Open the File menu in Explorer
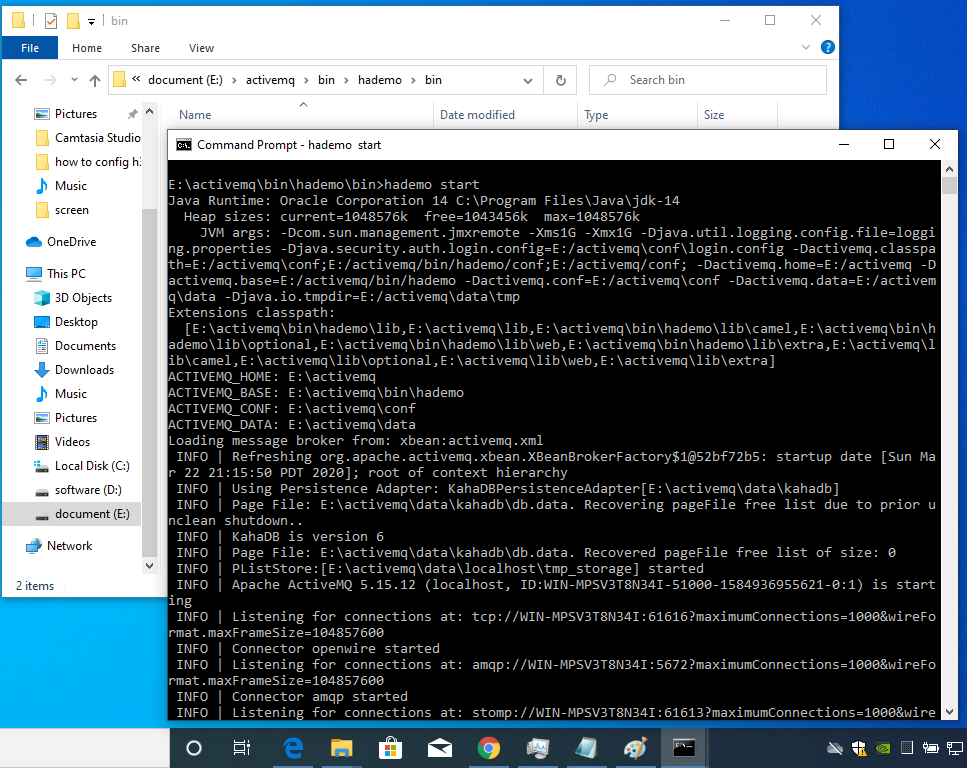This screenshot has width=967, height=768. point(30,48)
